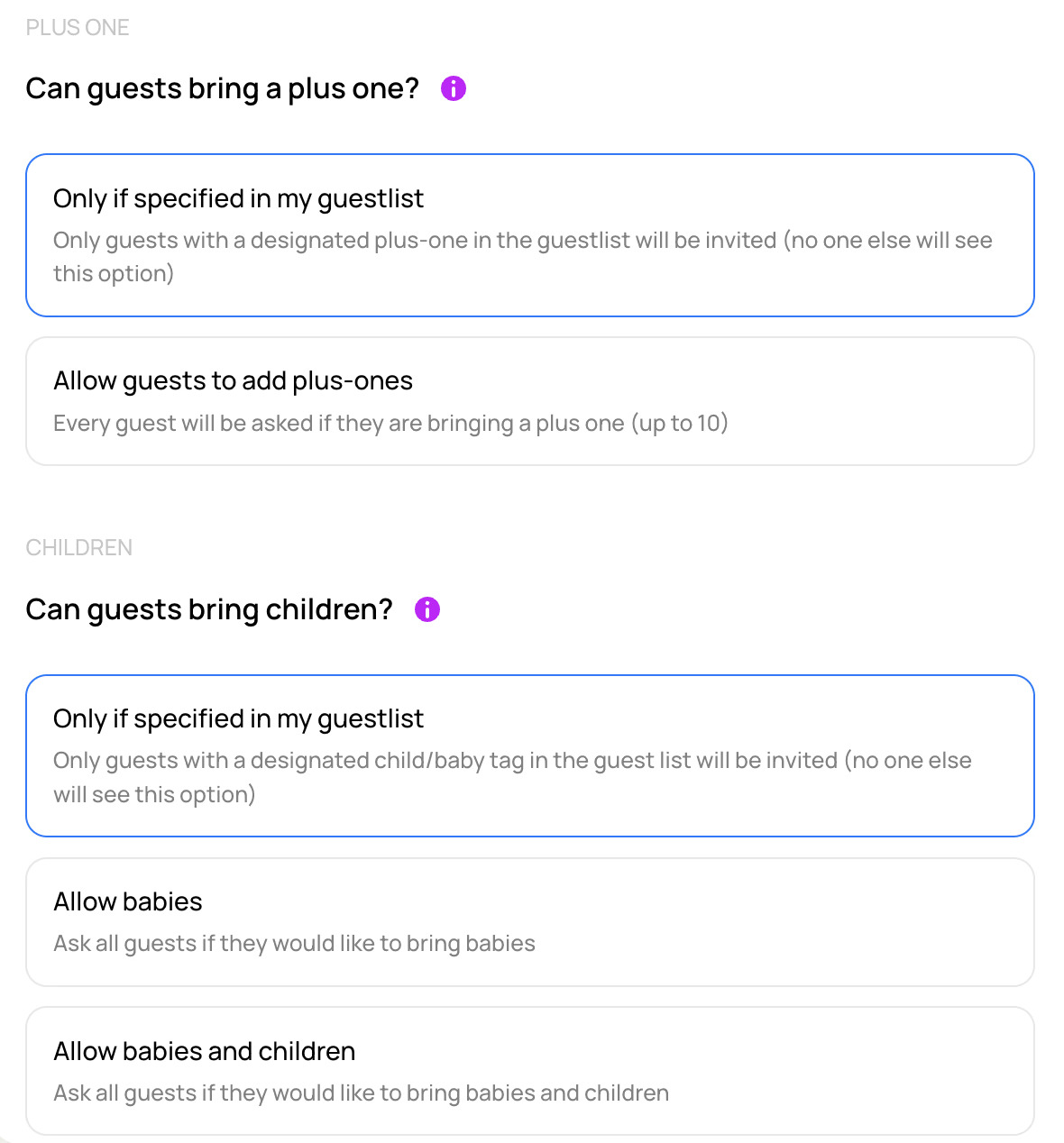Click the 'Can guests bring a plus one?' heading

(x=223, y=88)
